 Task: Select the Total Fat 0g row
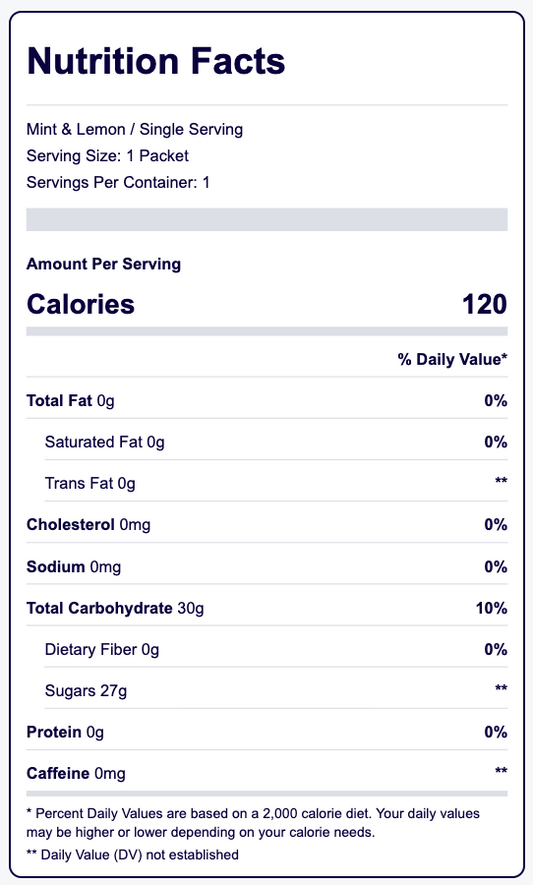267,401
